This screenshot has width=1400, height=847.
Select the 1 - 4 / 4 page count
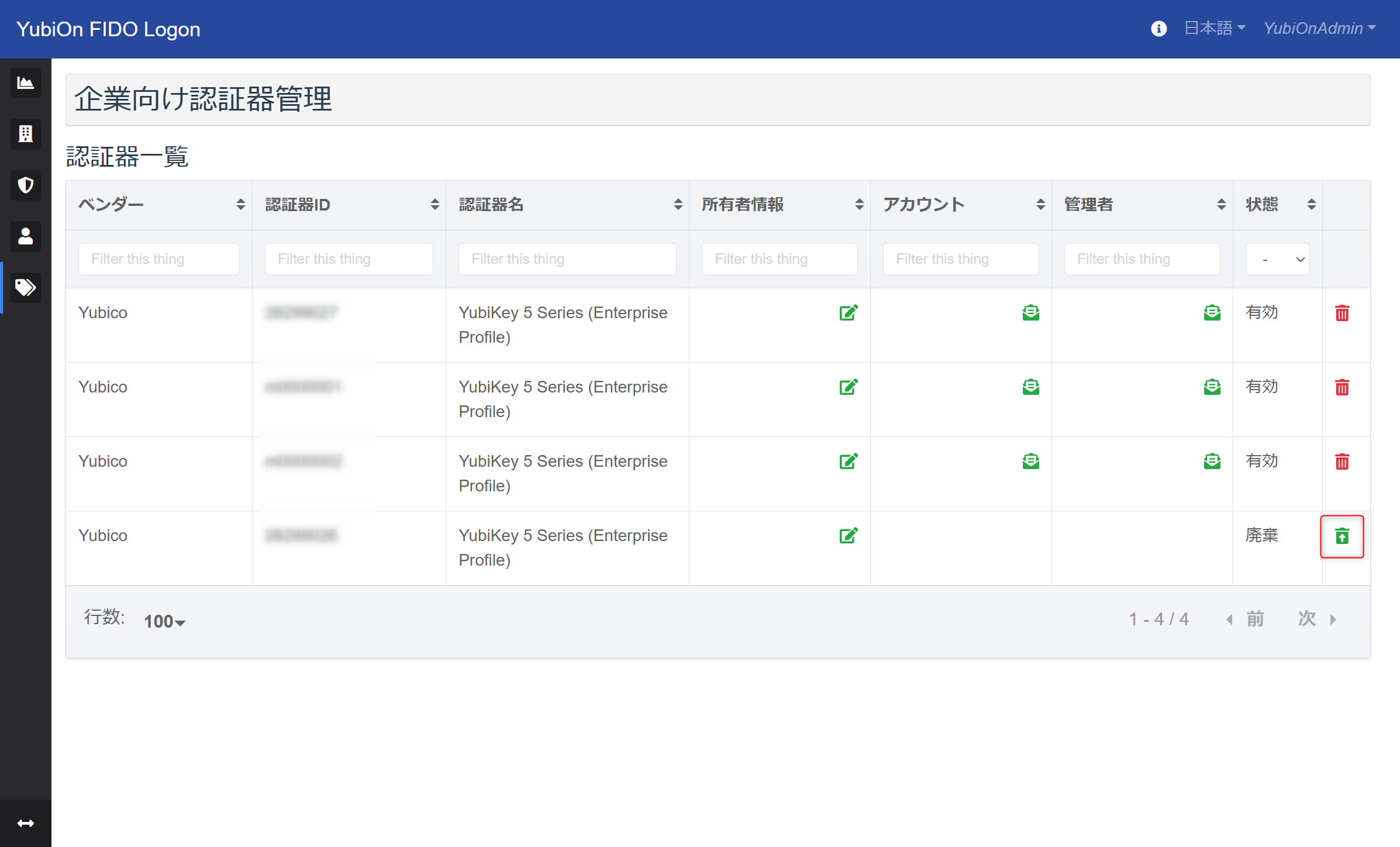click(x=1158, y=619)
